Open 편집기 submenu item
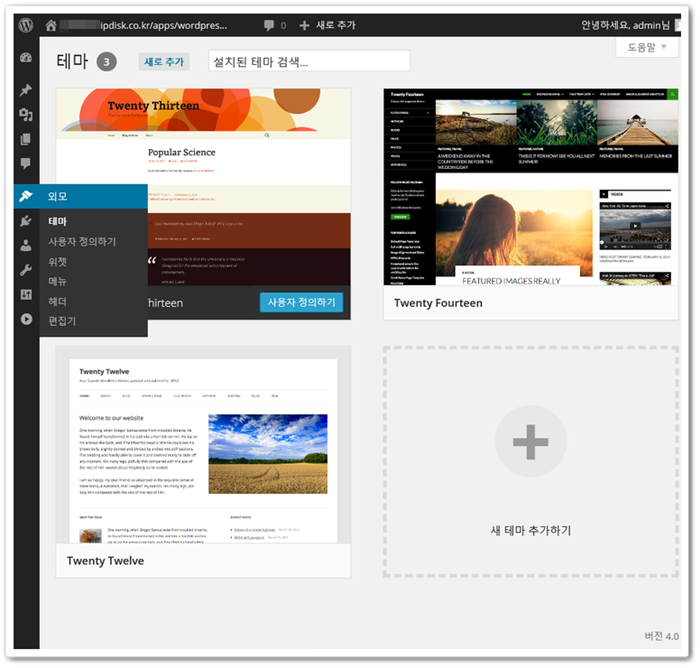This screenshot has width=700, height=668. 62,321
